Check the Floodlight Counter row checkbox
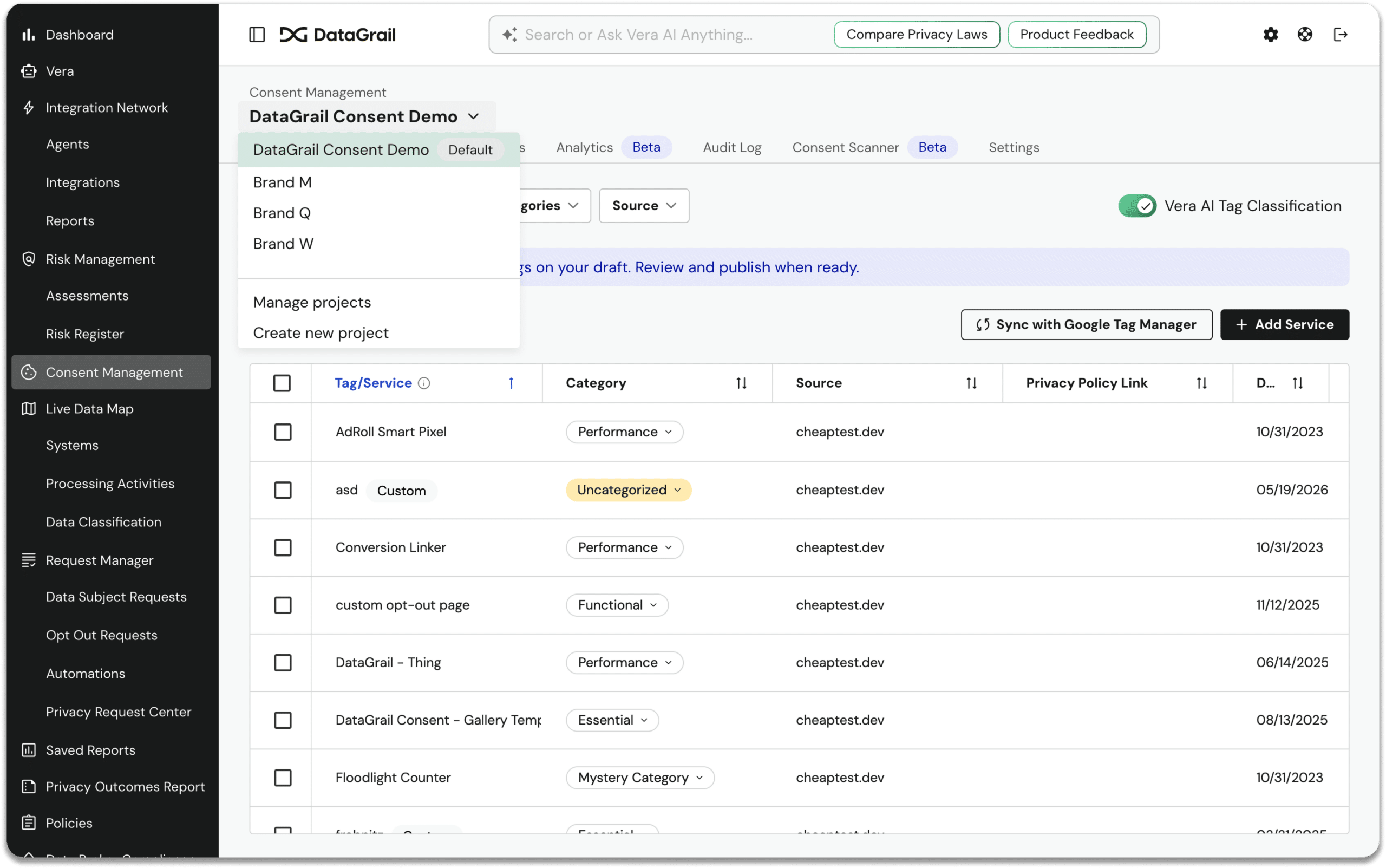This screenshot has width=1386, height=868. tap(283, 777)
